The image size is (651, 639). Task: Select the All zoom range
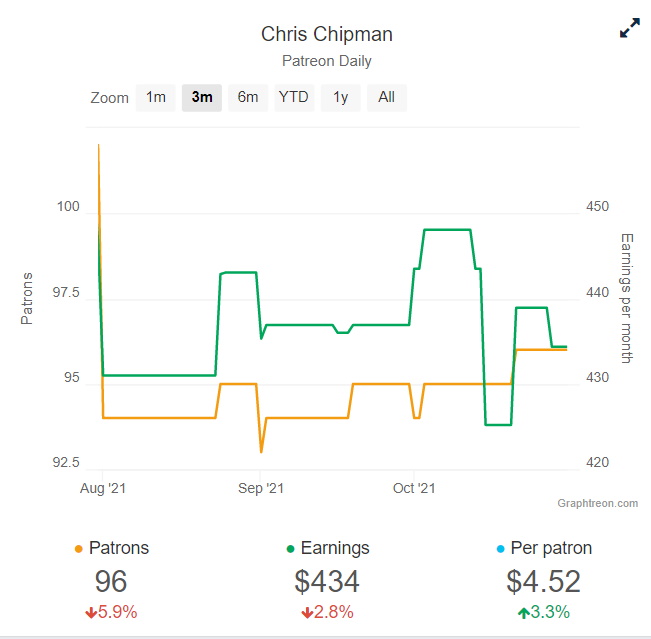(387, 98)
